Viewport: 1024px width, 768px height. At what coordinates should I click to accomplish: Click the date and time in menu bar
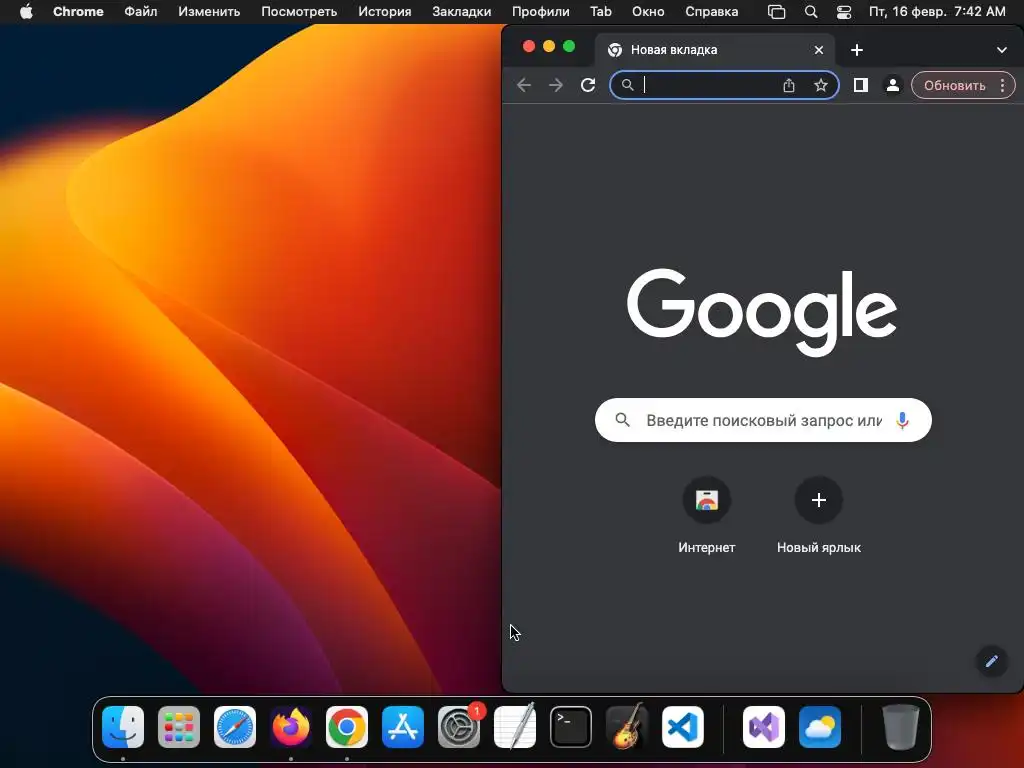(937, 12)
